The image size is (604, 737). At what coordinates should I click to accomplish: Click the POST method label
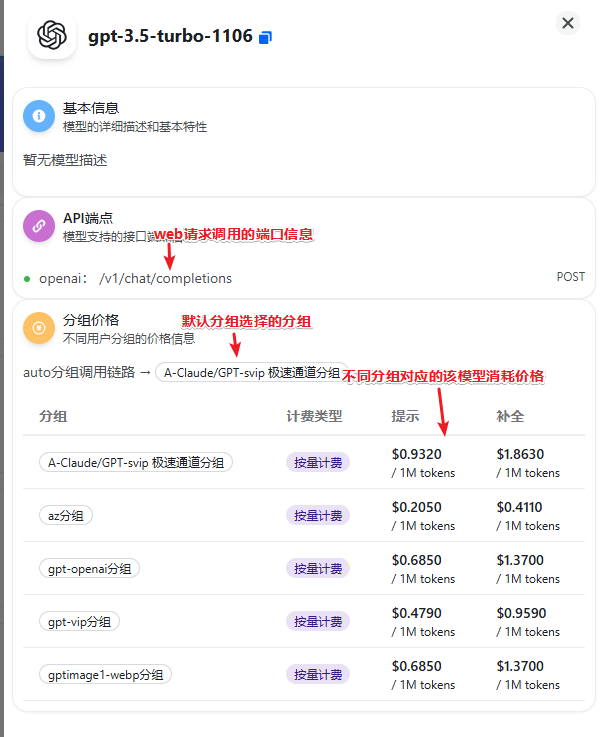click(x=571, y=276)
